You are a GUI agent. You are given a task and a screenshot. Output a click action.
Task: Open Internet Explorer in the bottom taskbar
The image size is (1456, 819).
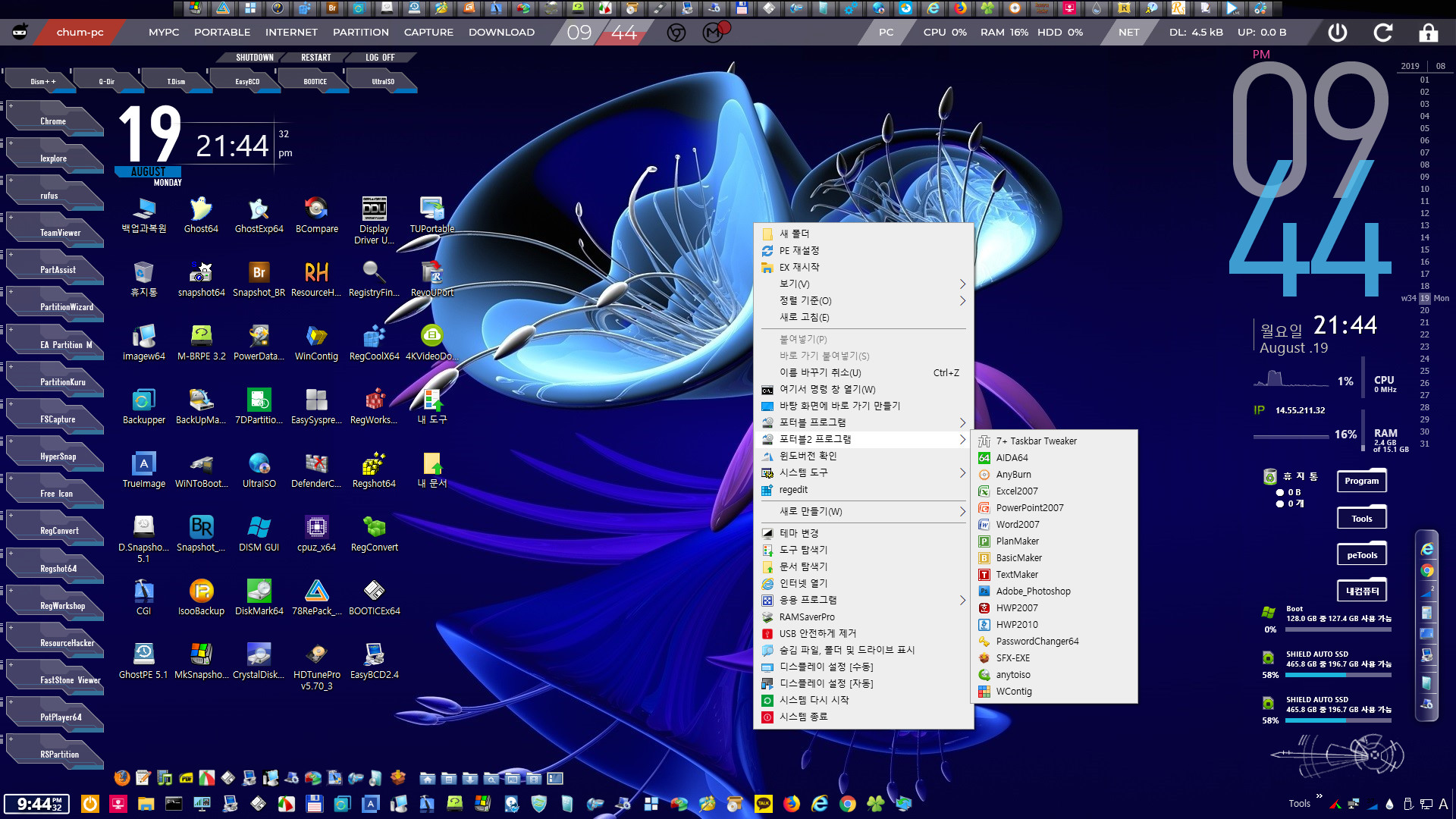(x=820, y=803)
